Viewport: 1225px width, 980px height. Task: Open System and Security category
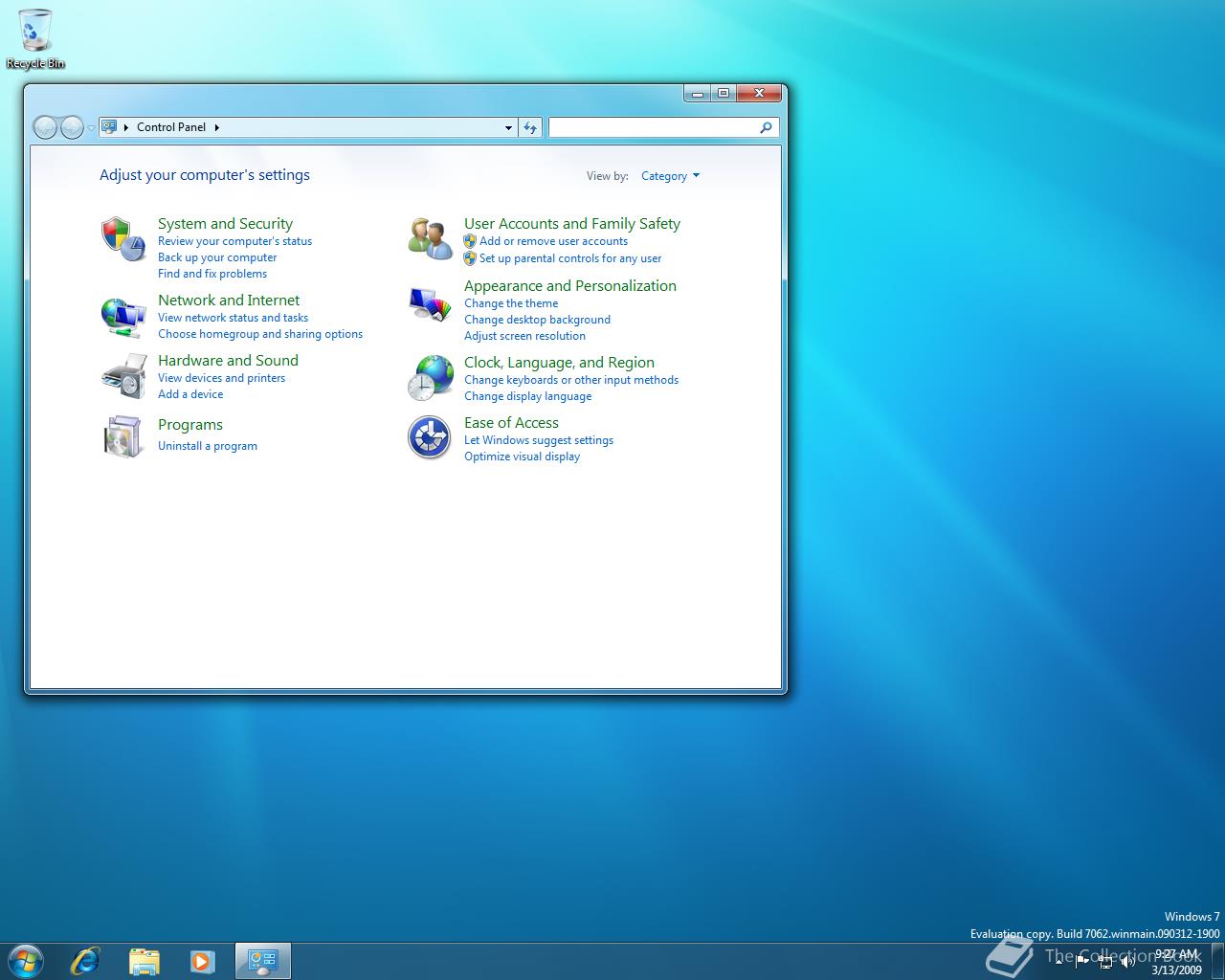(225, 223)
